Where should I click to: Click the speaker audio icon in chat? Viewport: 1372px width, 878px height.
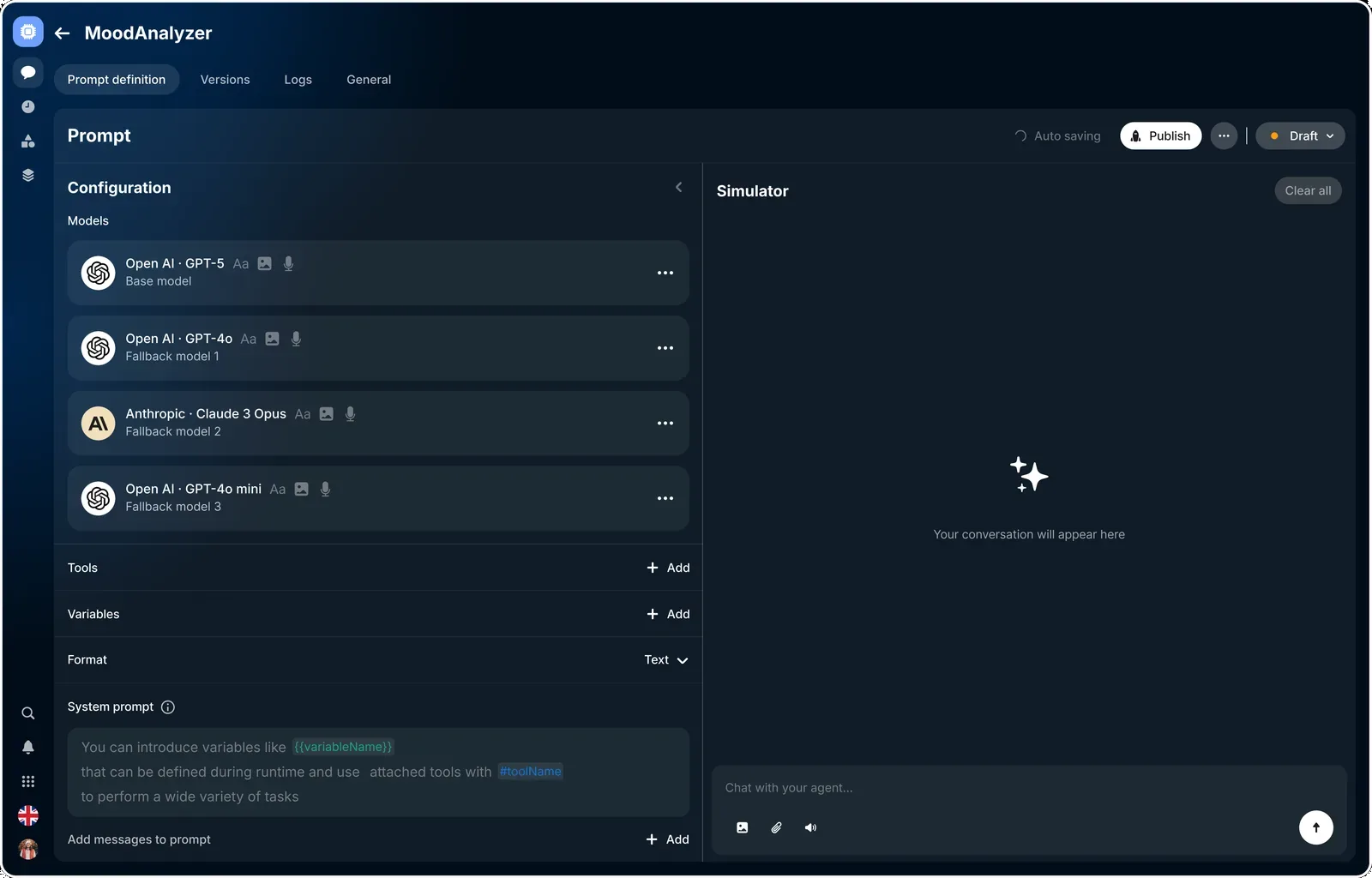[810, 827]
